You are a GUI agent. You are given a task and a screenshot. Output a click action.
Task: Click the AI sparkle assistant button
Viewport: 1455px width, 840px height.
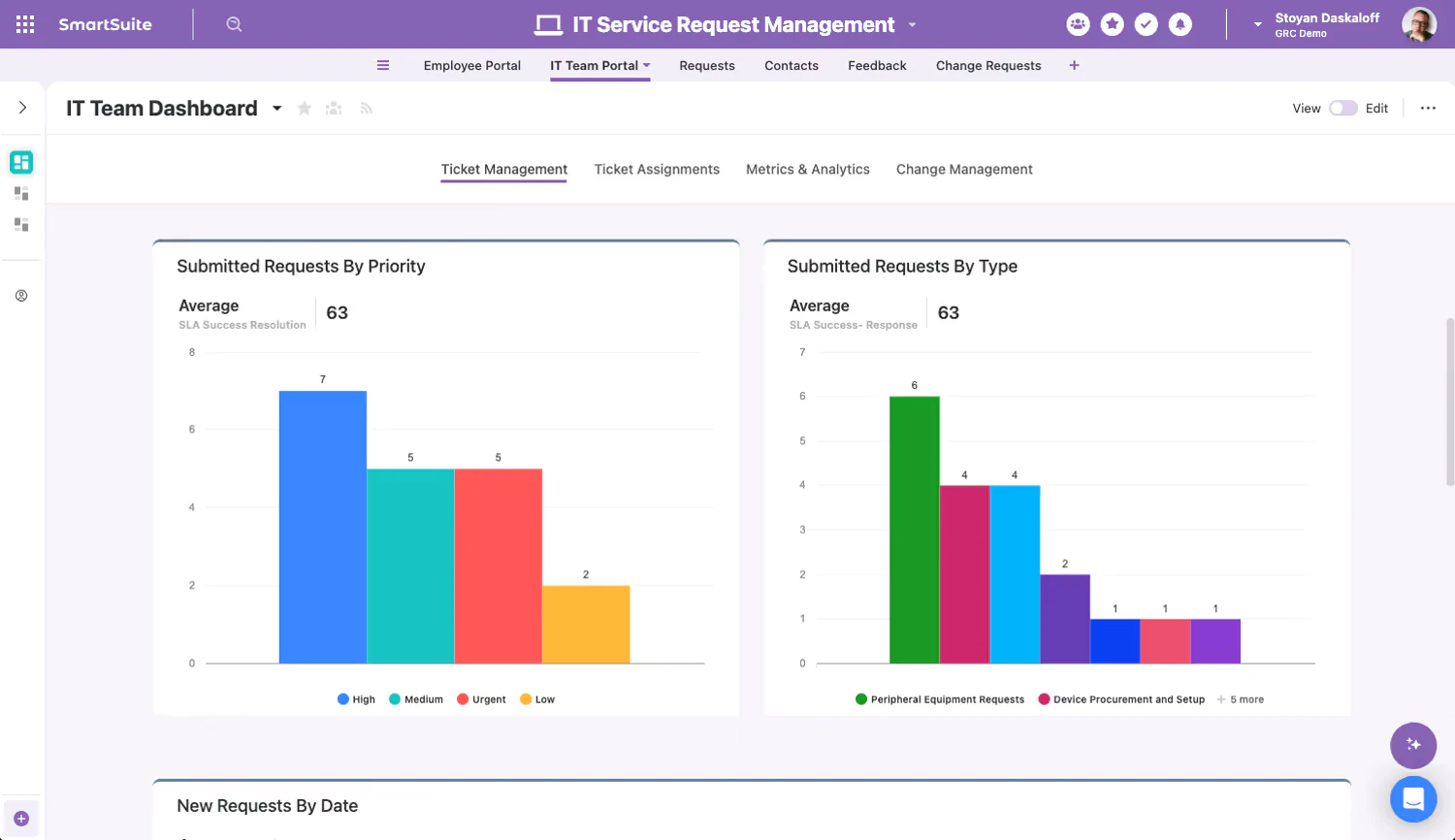pyautogui.click(x=1413, y=745)
